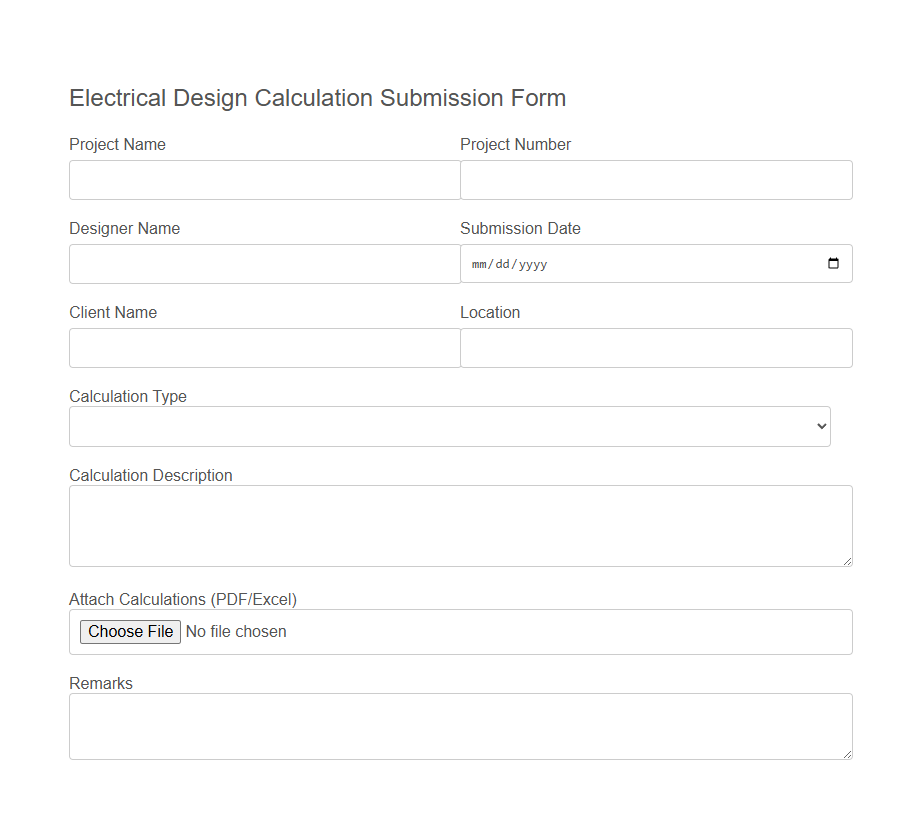
Task: Open the Submission Date calendar picker icon
Action: click(833, 264)
